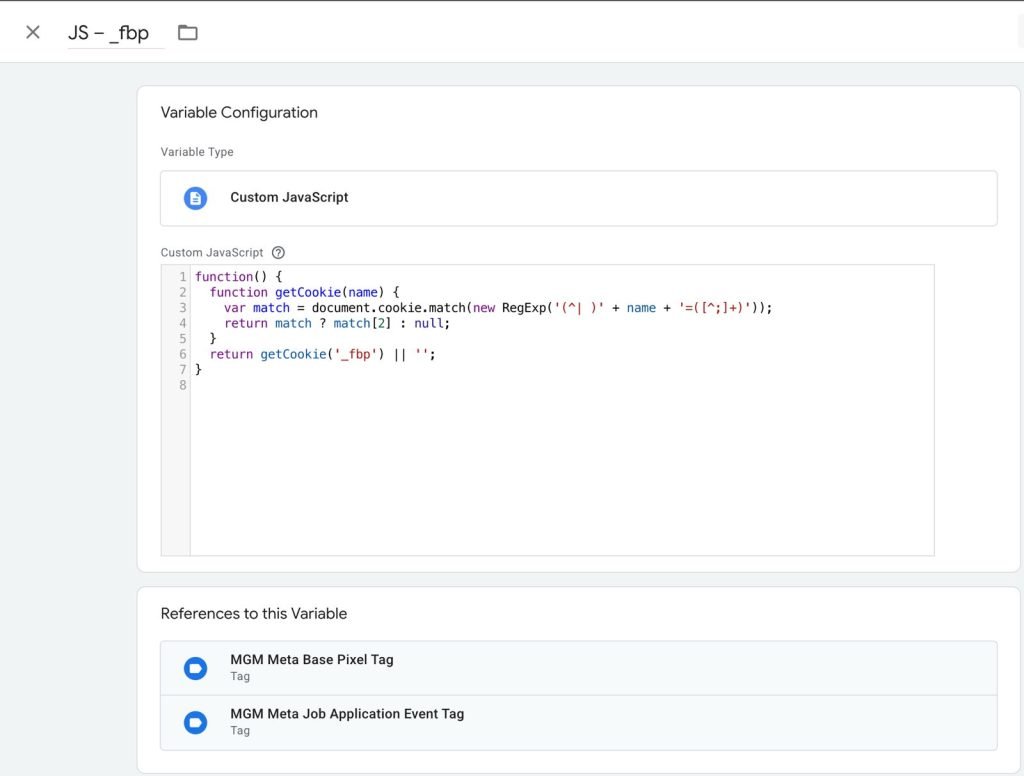The image size is (1024, 776).
Task: Select the Custom JavaScript variable type row
Action: click(579, 198)
